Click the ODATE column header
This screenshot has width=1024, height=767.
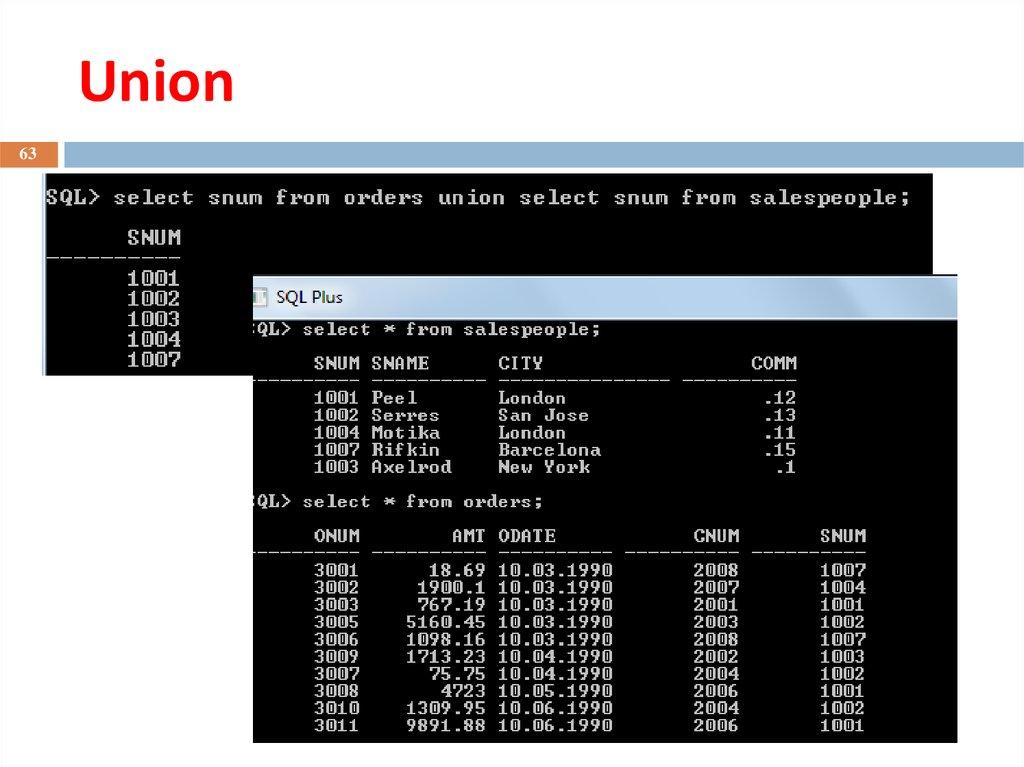click(x=527, y=536)
